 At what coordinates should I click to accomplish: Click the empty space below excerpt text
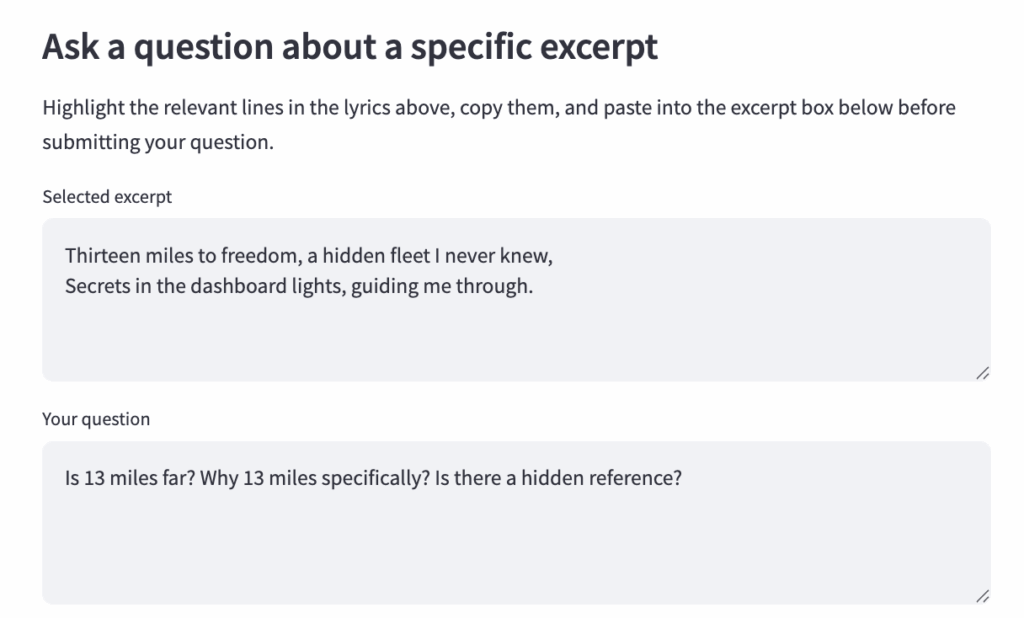tap(516, 340)
